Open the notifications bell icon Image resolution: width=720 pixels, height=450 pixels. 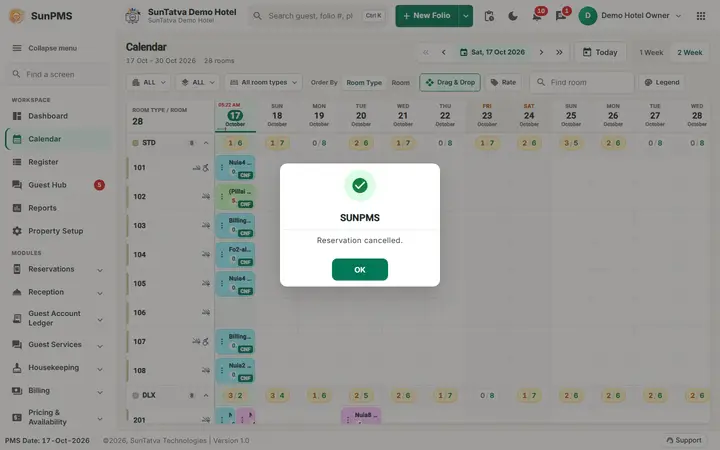point(537,16)
